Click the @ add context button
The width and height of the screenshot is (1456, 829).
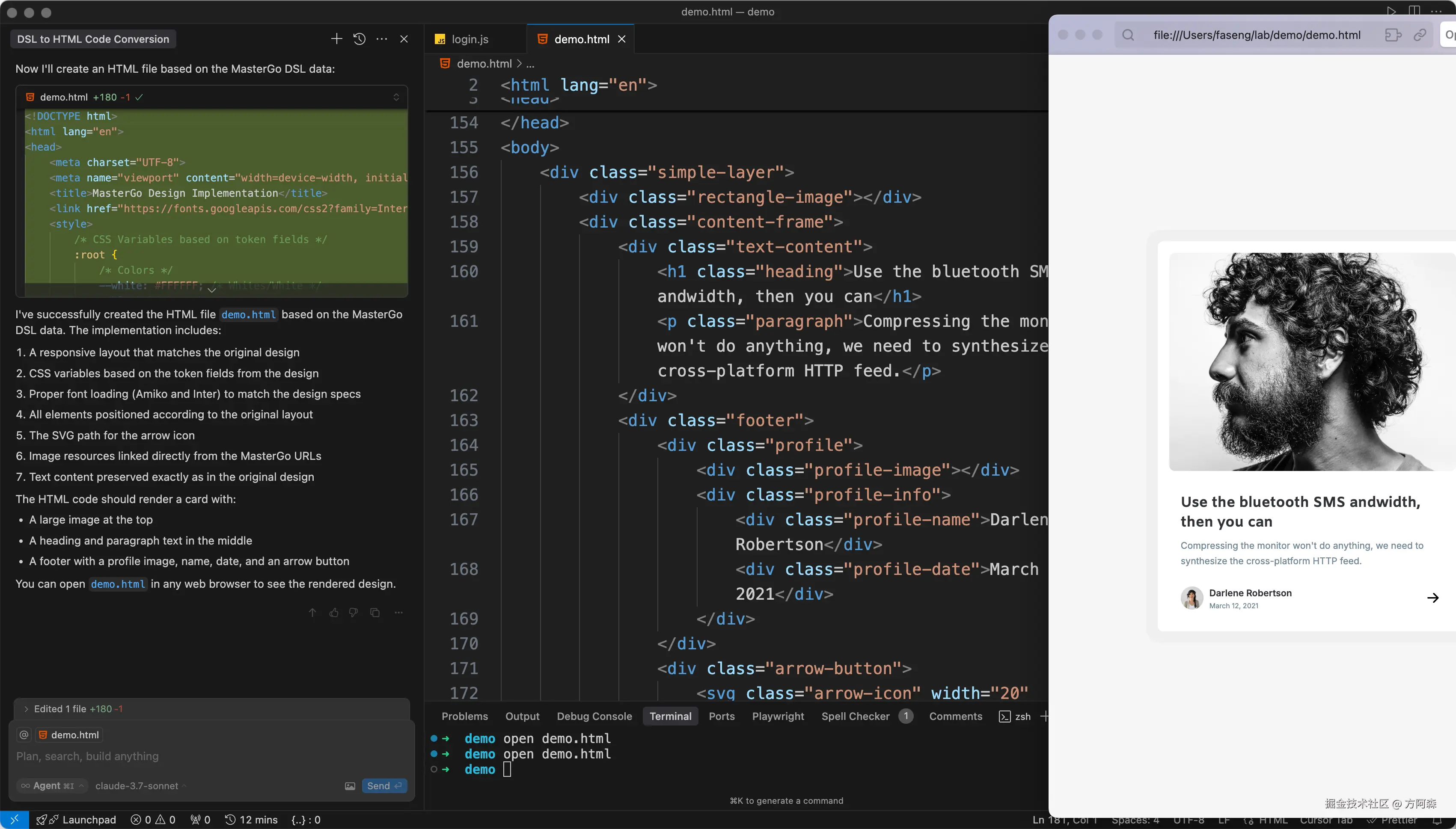[24, 735]
